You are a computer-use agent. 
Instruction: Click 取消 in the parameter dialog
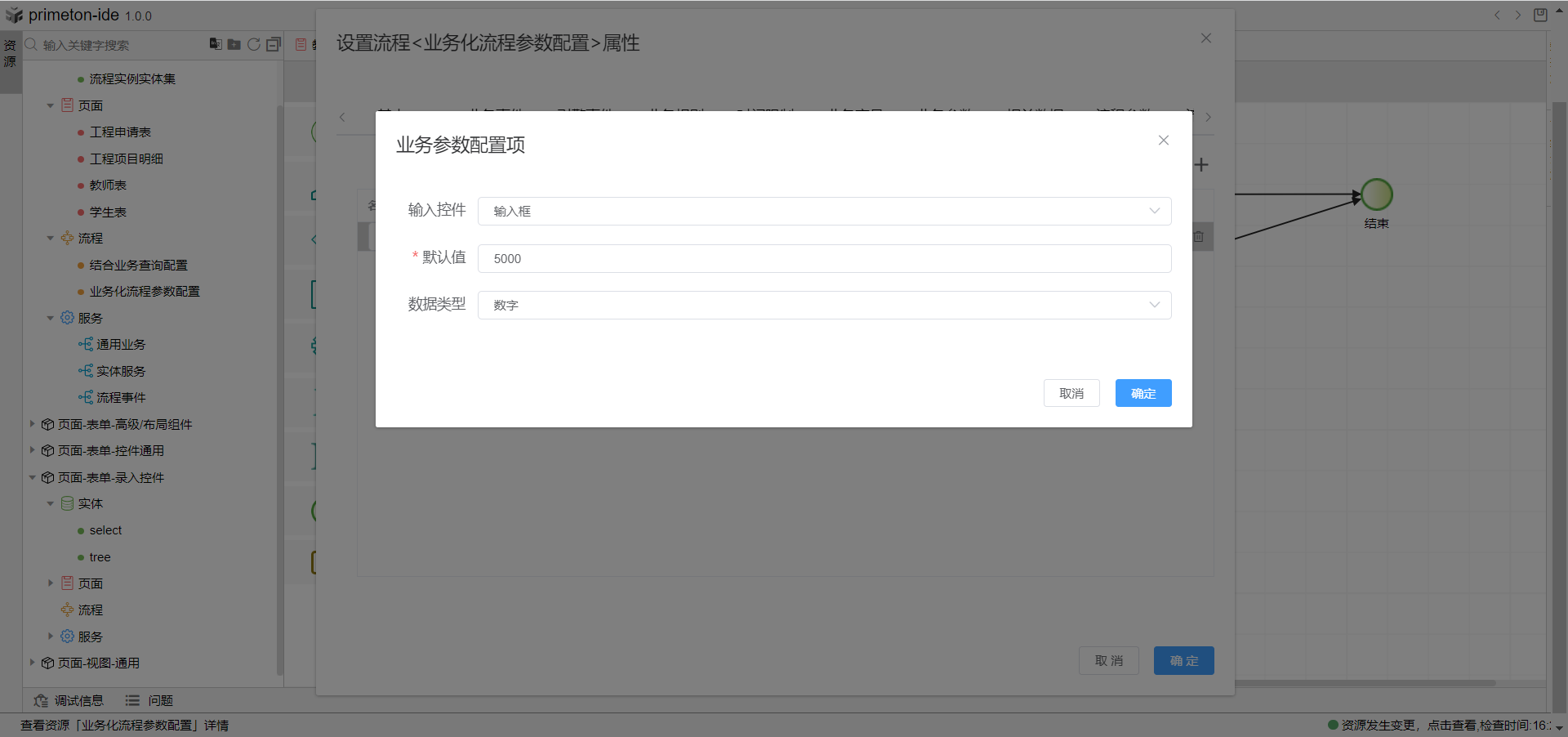pos(1071,393)
